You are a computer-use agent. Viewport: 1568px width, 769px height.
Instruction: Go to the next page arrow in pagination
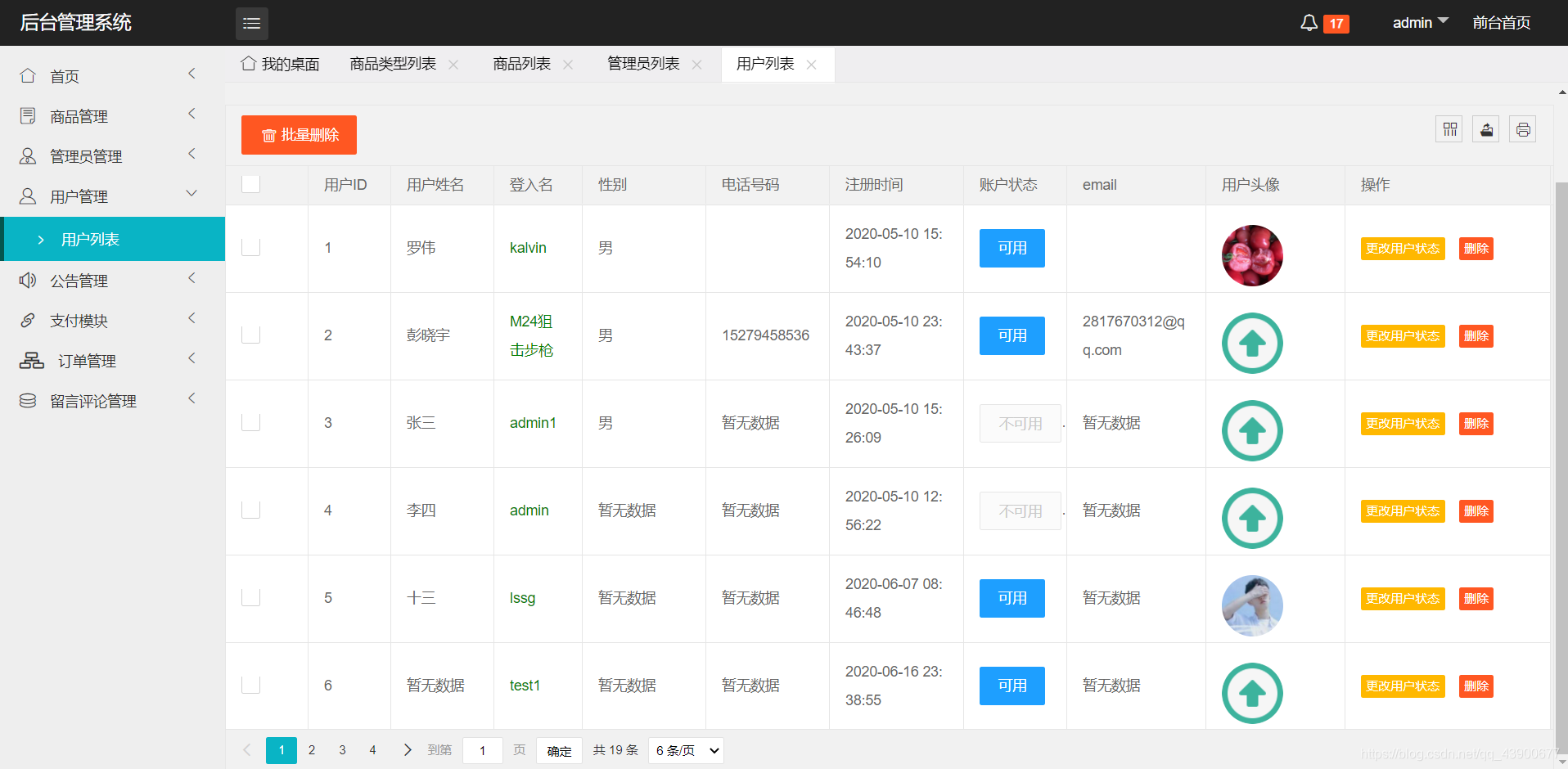(x=408, y=749)
